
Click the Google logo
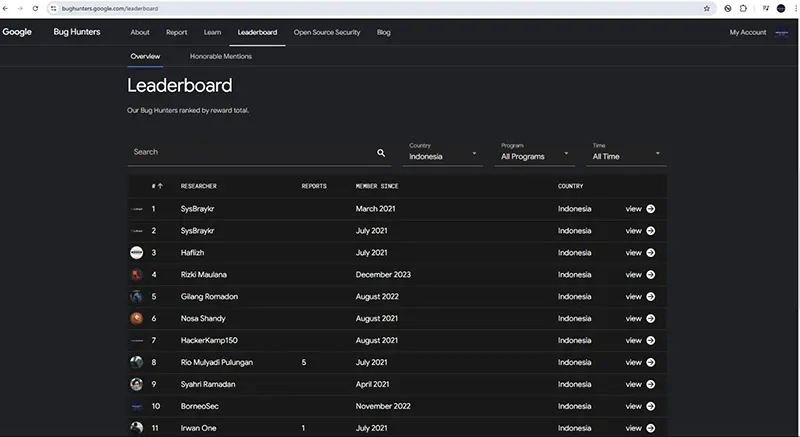[17, 32]
